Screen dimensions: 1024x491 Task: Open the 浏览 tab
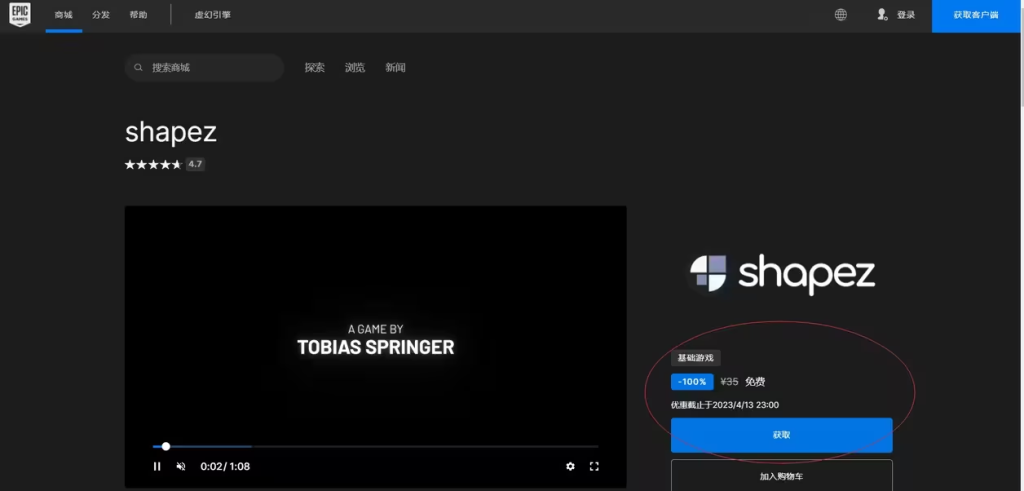click(x=355, y=67)
